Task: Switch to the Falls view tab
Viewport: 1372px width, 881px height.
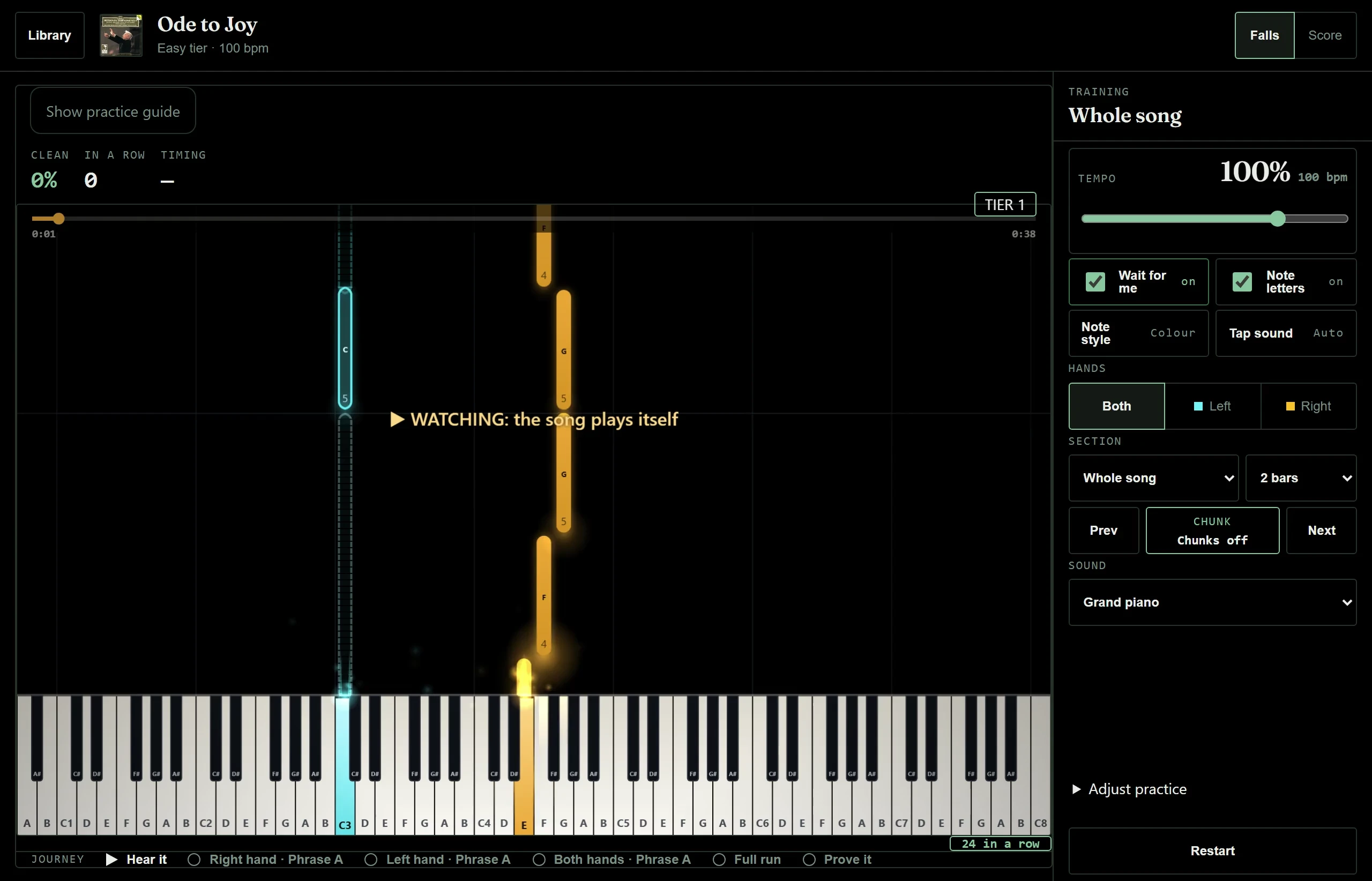Action: coord(1264,35)
